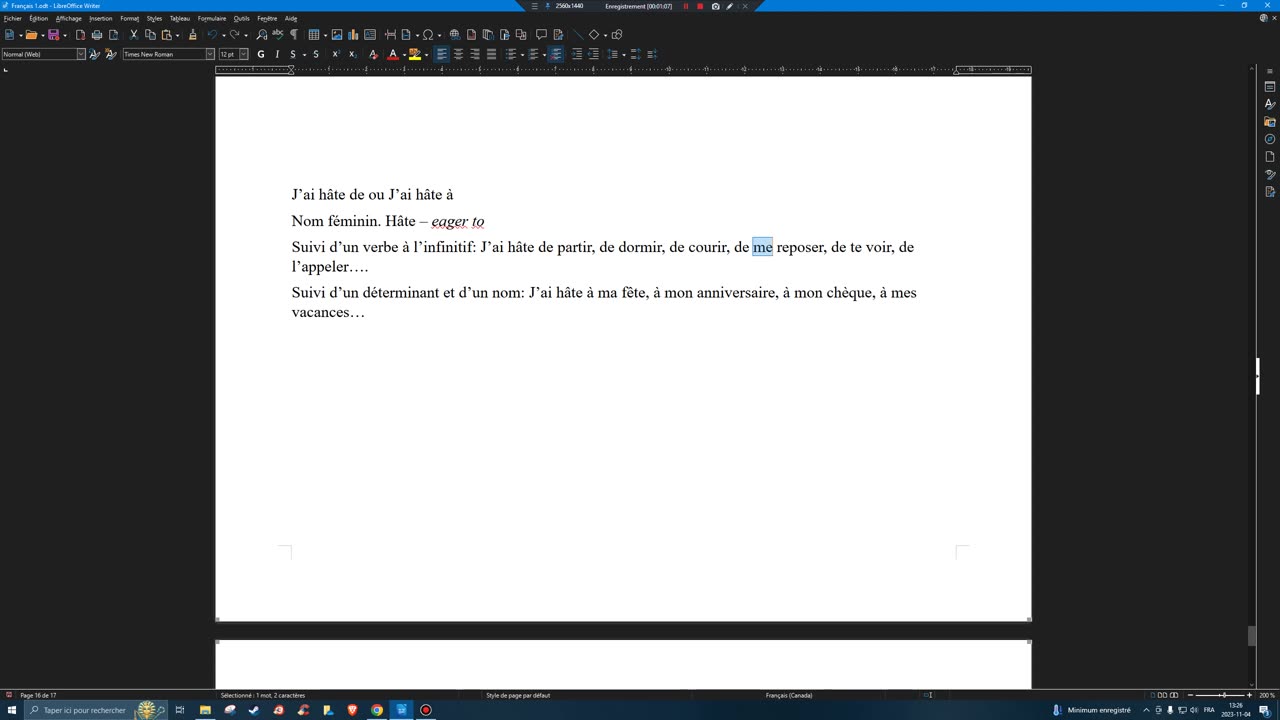1280x720 pixels.
Task: Toggle Italic I formatting
Action: [x=277, y=54]
